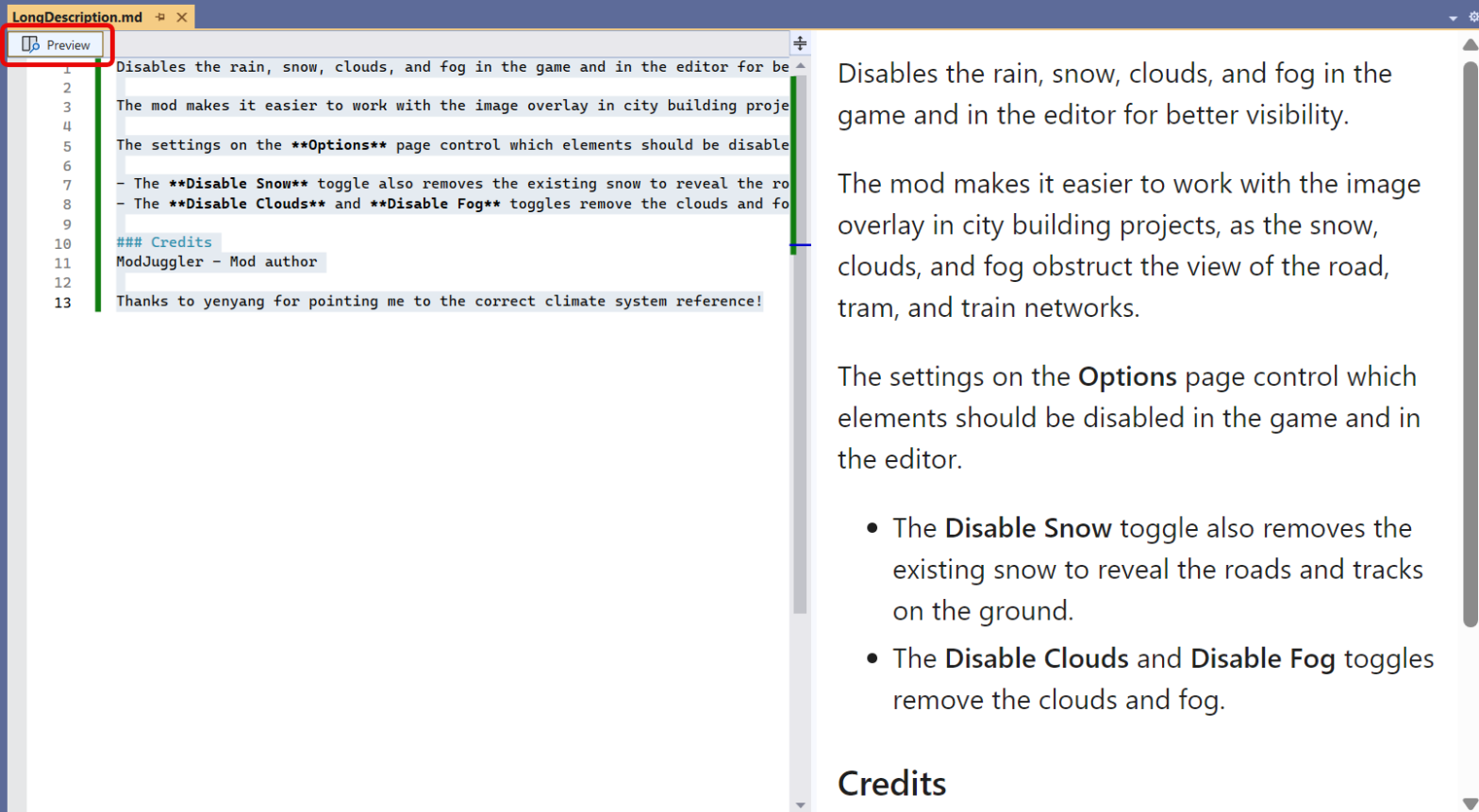Click bold 'Options' word in preview pane
This screenshot has height=812, width=1479.
(1126, 376)
